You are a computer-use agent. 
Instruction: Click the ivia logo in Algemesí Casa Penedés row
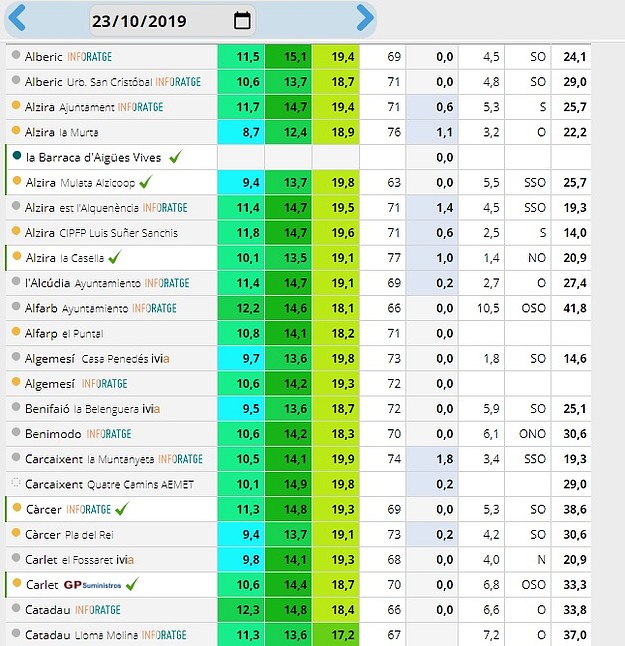(x=160, y=359)
